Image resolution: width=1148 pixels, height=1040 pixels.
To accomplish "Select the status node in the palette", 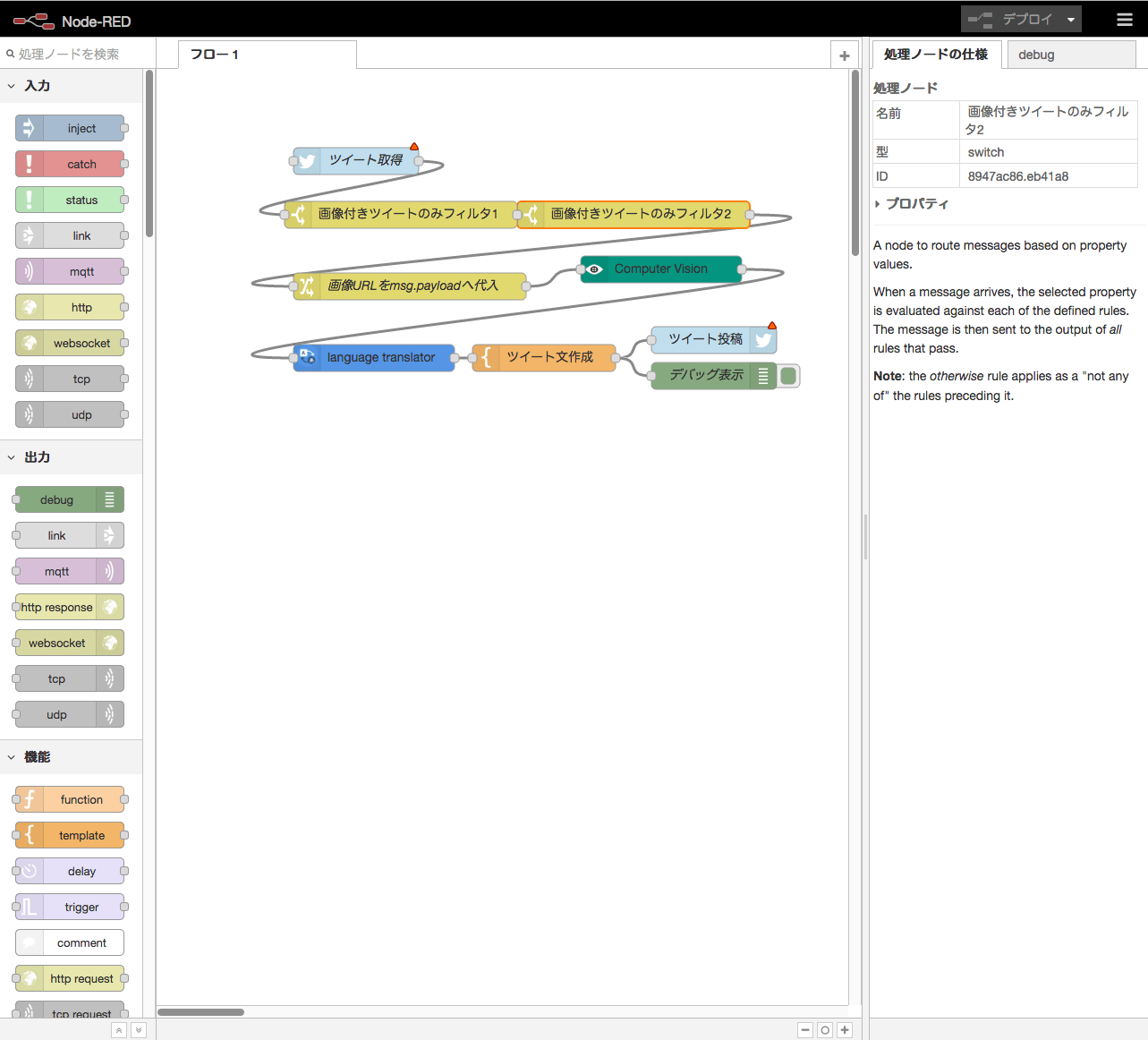I will point(70,200).
